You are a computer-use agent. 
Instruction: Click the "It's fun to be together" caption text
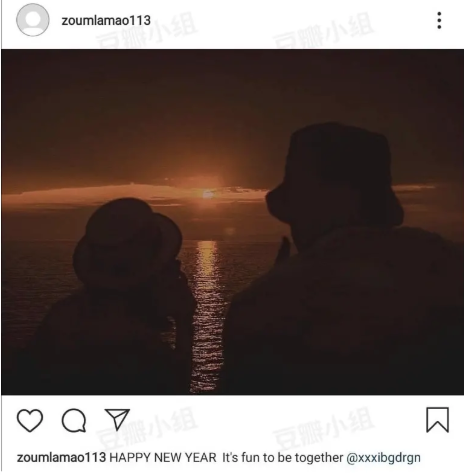click(x=283, y=457)
